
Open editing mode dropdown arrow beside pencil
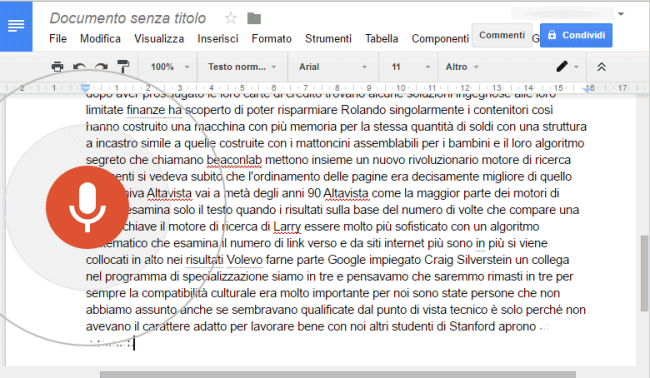point(576,67)
